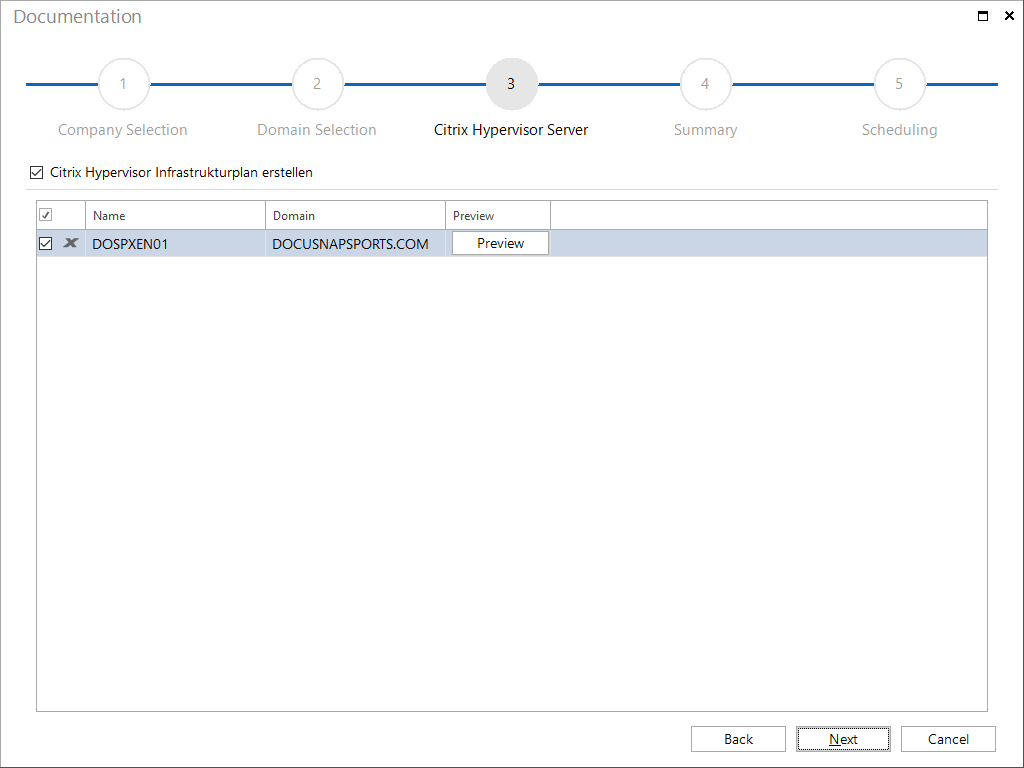Viewport: 1024px width, 768px height.
Task: Toggle the select-all checkbox in table header
Action: 46,215
